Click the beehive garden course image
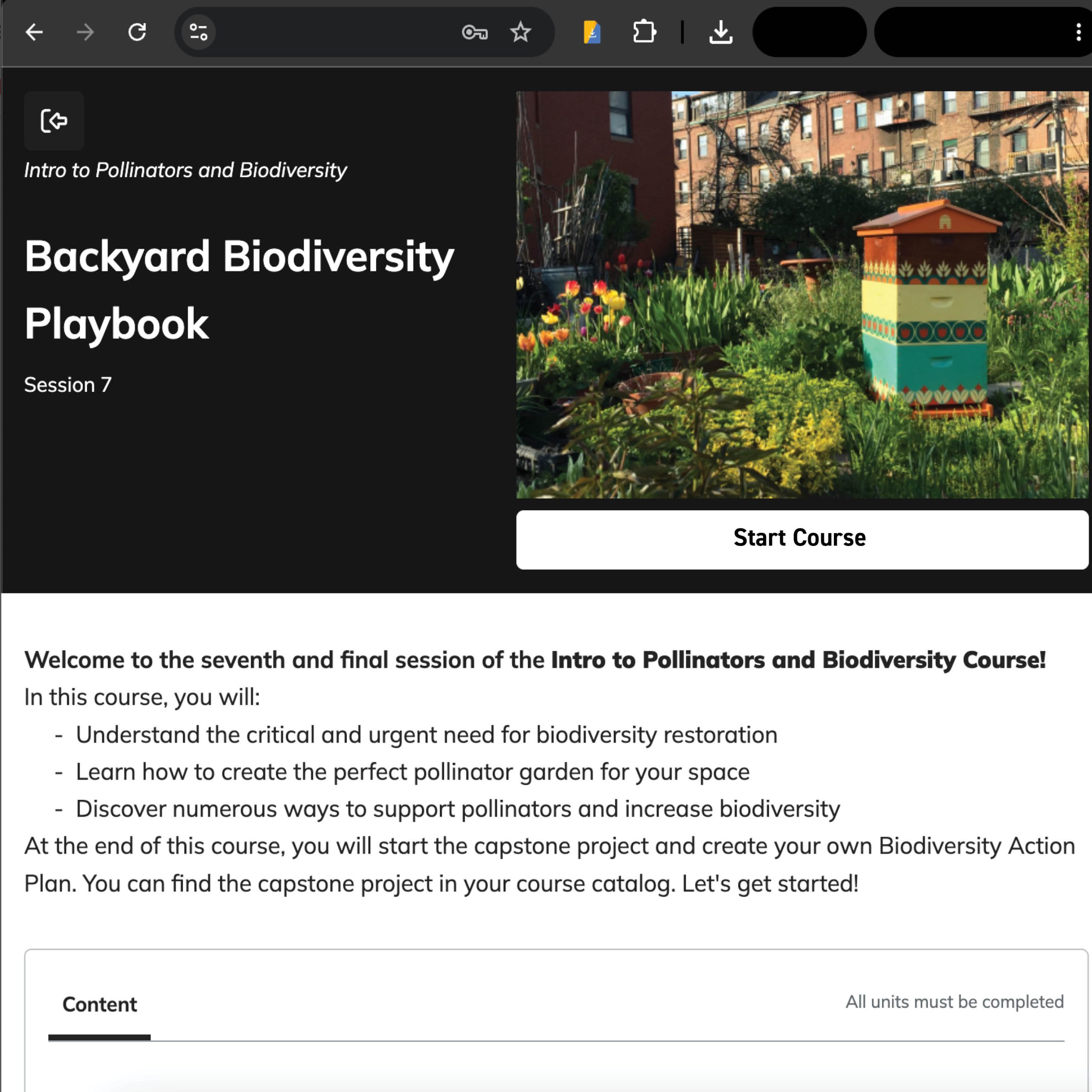Viewport: 1092px width, 1092px height. pyautogui.click(x=802, y=294)
